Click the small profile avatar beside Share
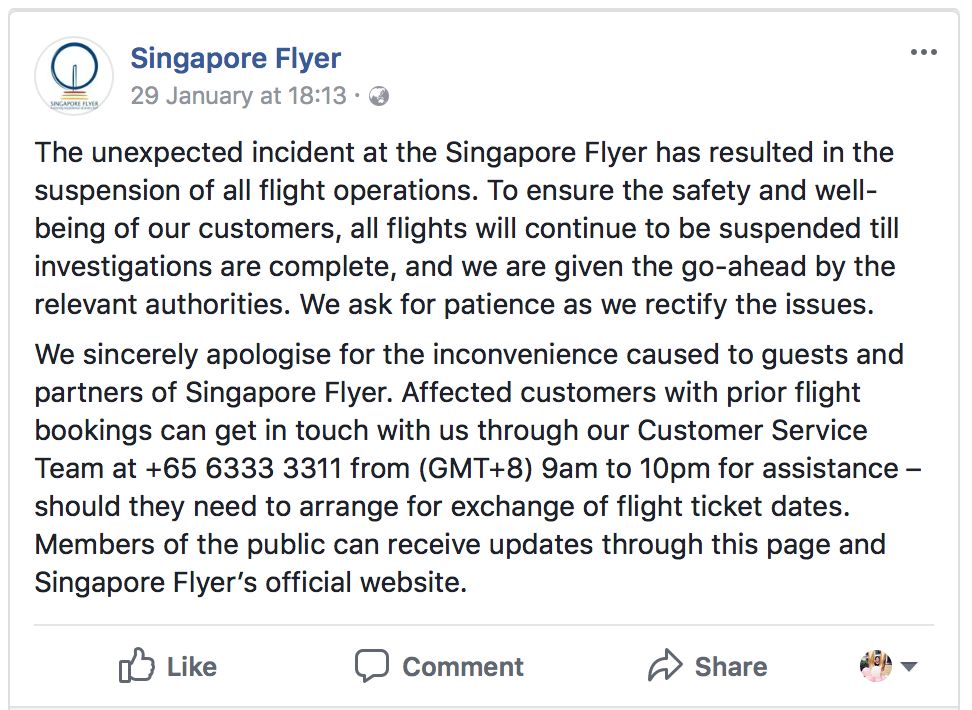 (875, 666)
